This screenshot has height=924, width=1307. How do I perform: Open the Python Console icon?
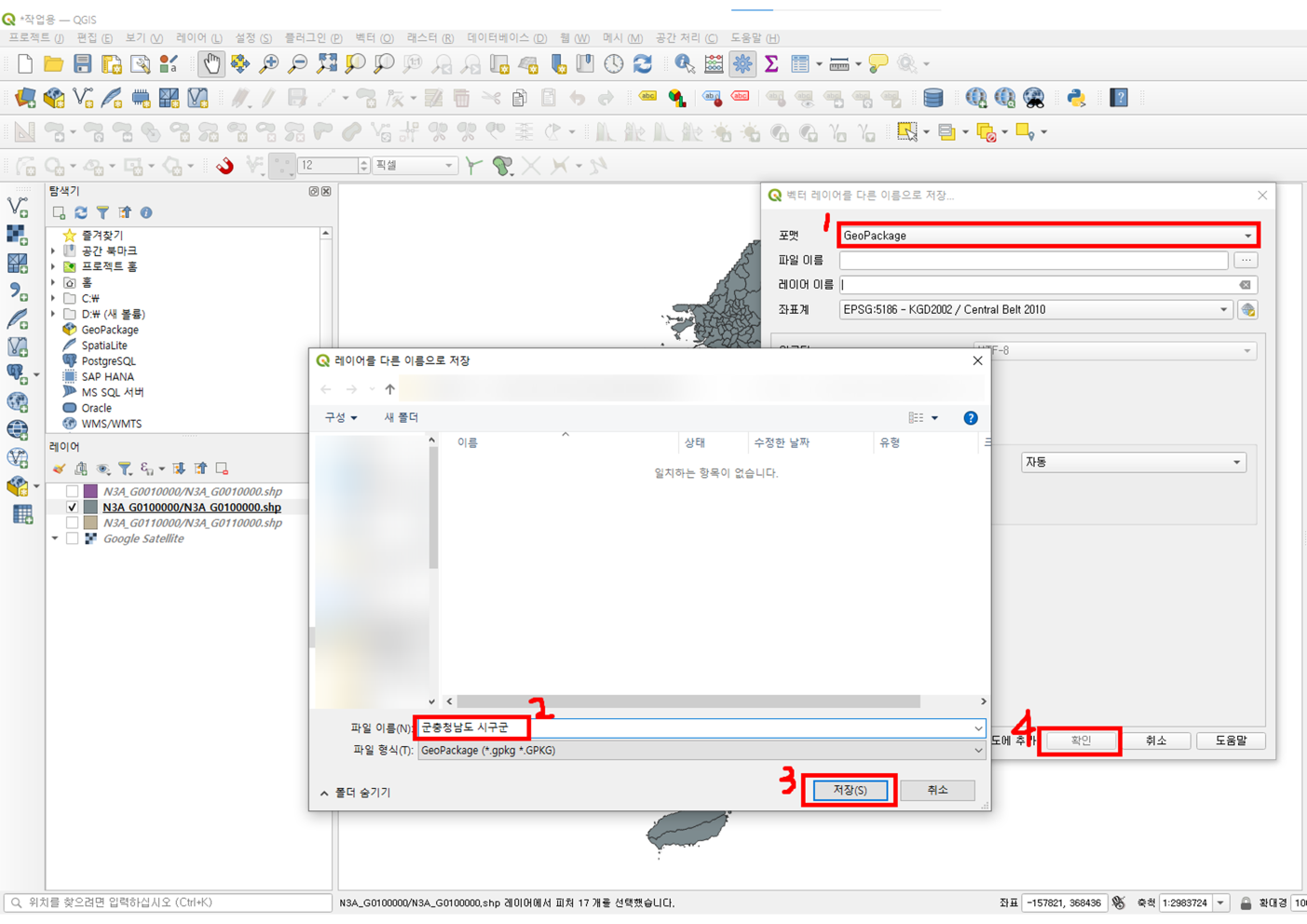pos(1077,98)
